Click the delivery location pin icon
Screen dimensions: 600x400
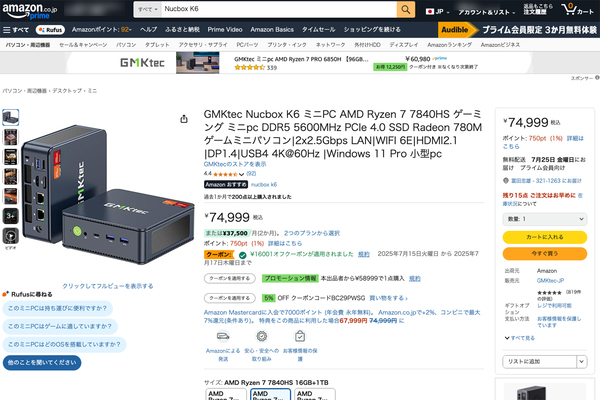(x=505, y=181)
